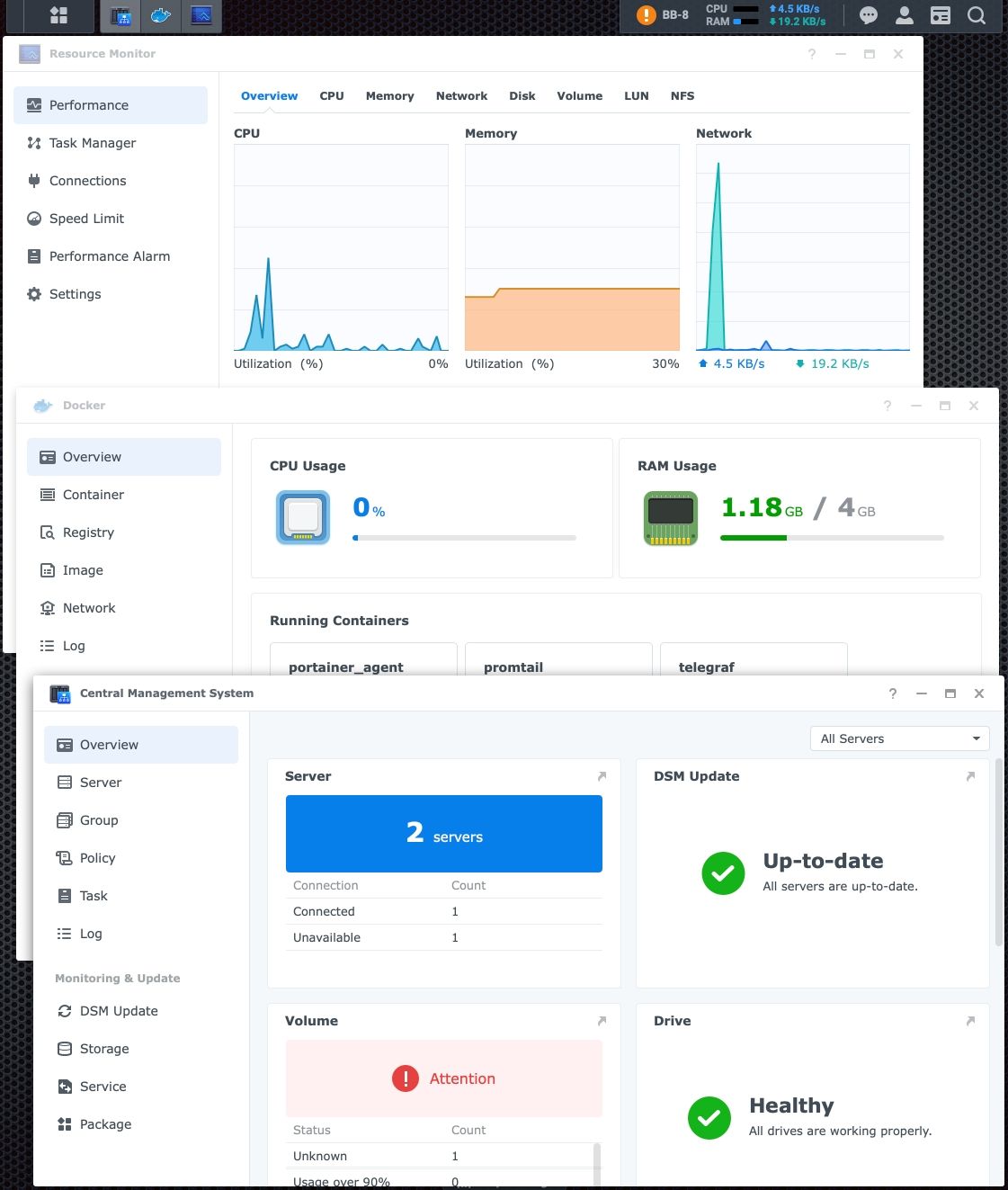Select the LUN tab in Resource Monitor
Screen dimensions: 1008x1190
pos(637,96)
